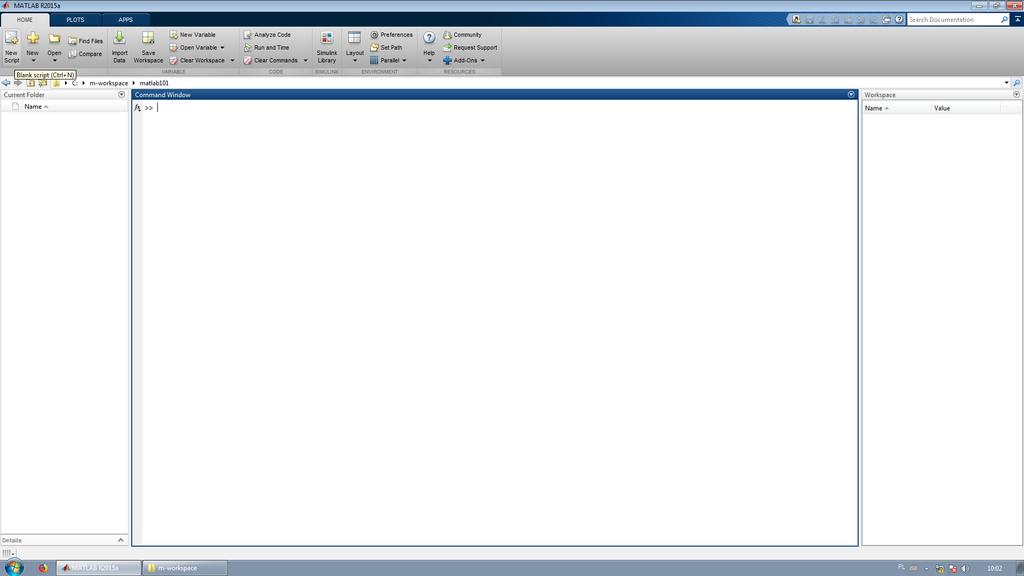Start Run and Time profiler
The image size is (1024, 576).
[266, 48]
